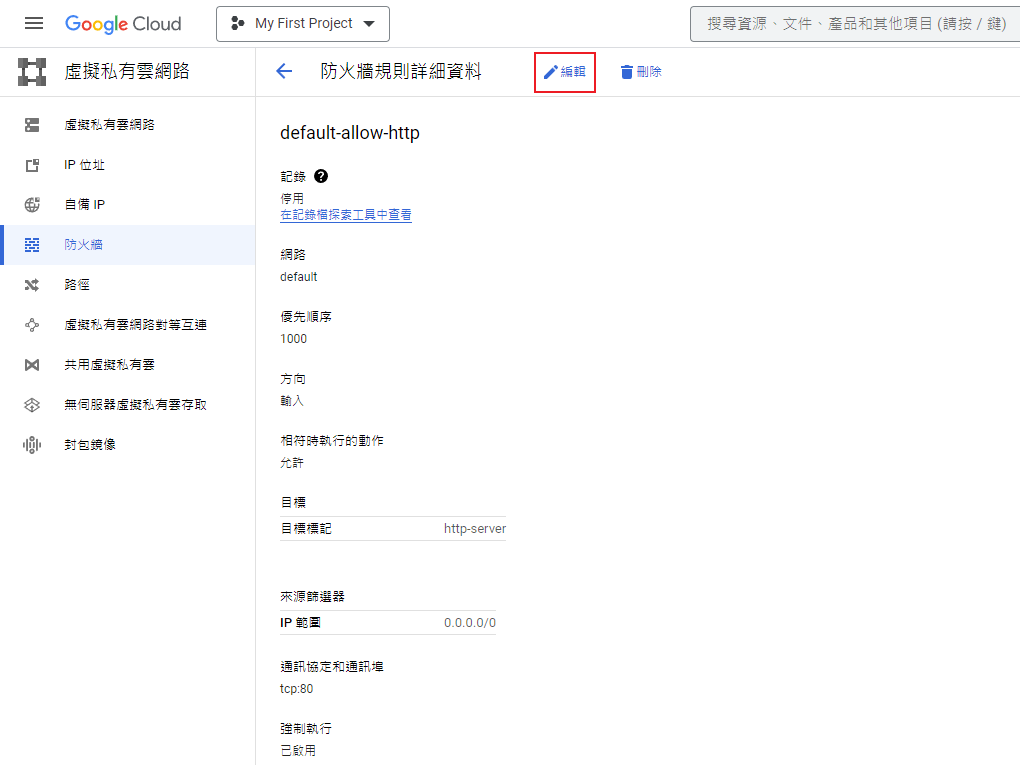Open the My First Project picker
1020x765 pixels.
[303, 23]
